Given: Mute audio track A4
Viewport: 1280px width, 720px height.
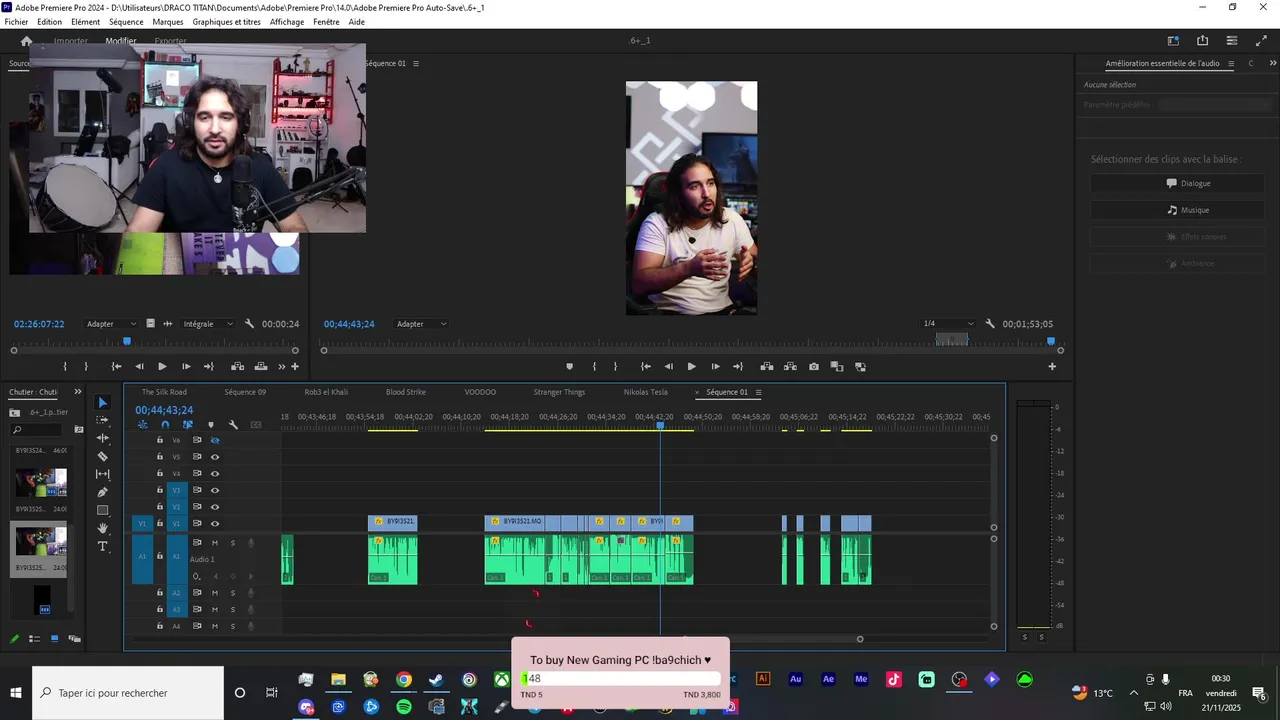Looking at the screenshot, I should coord(214,626).
